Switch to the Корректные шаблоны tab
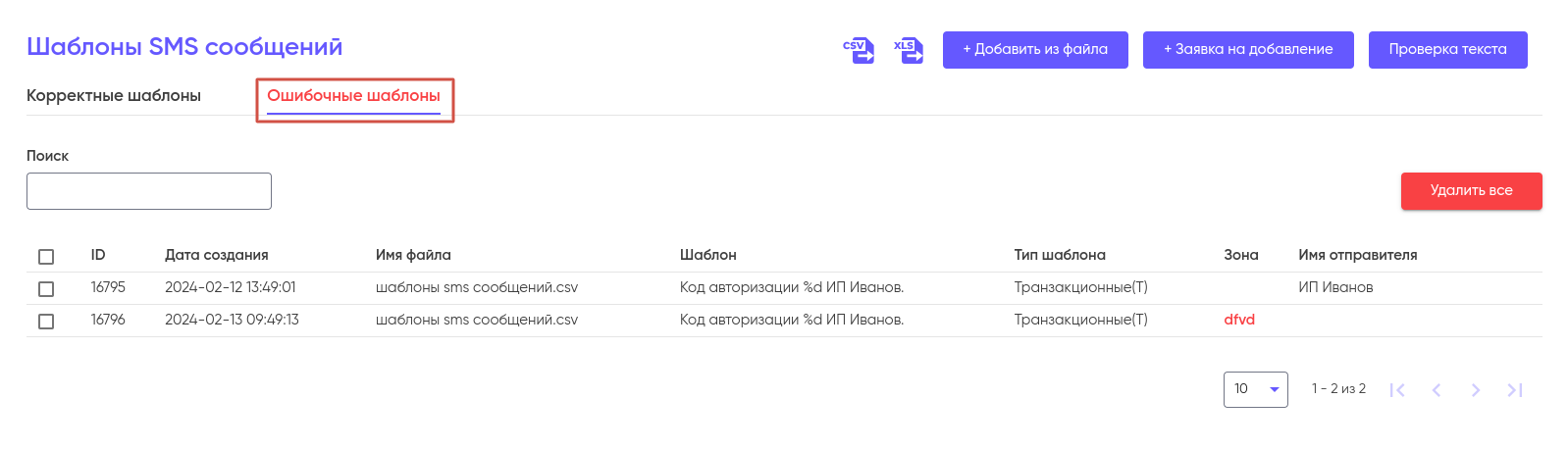Image resolution: width=1568 pixels, height=449 pixels. coord(114,96)
